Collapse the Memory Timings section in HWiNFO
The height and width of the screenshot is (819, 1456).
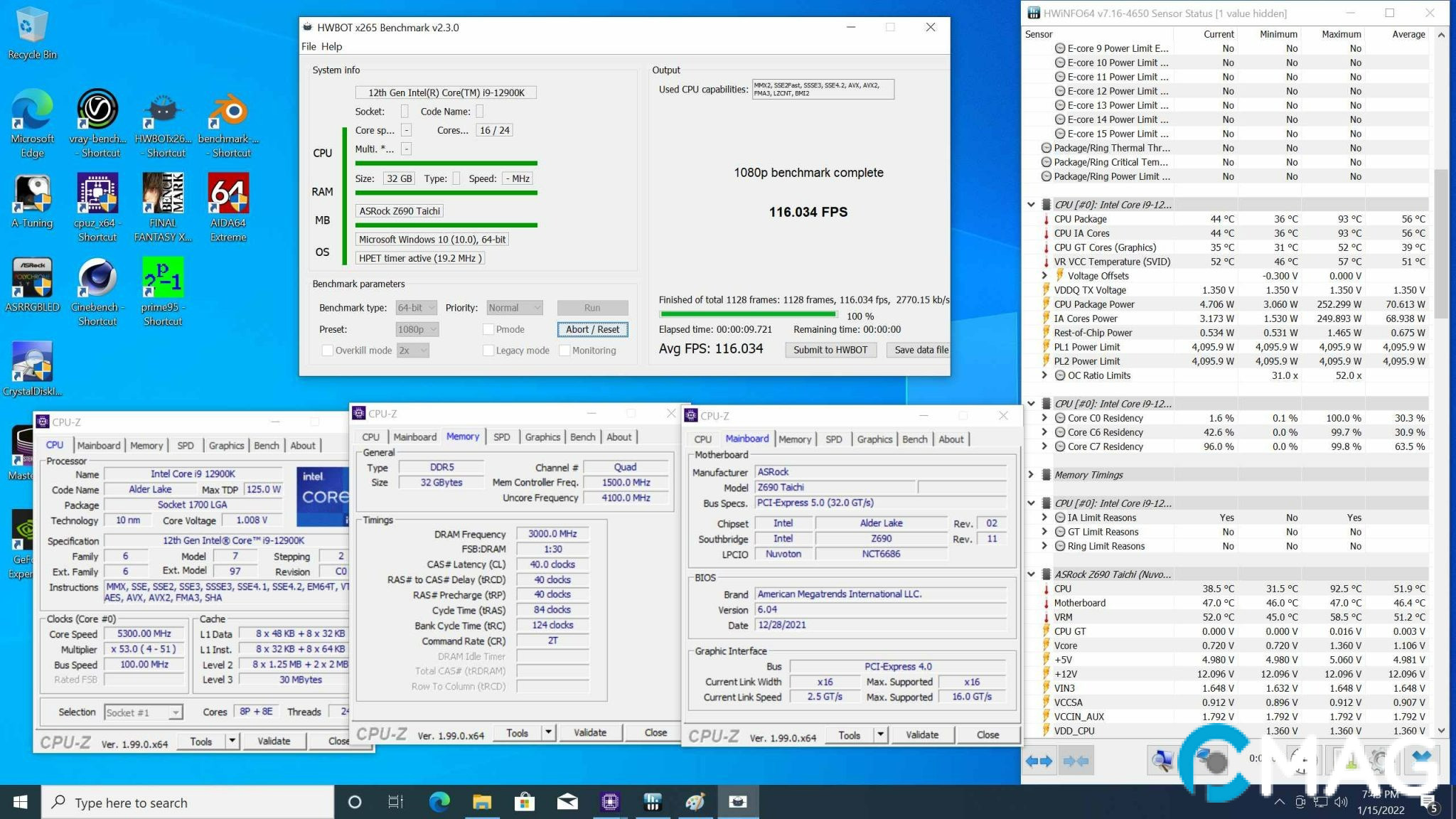tap(1032, 474)
